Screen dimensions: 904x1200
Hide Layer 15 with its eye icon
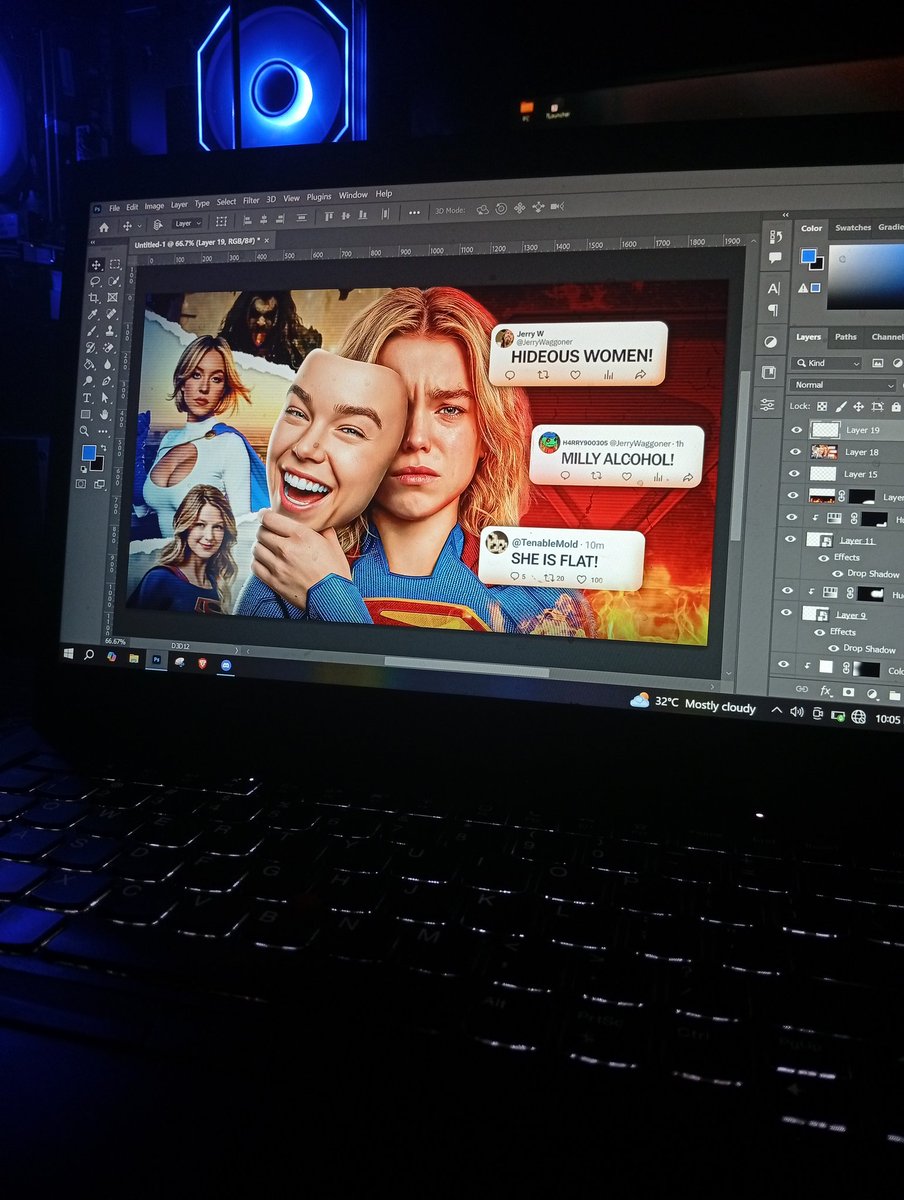(795, 473)
